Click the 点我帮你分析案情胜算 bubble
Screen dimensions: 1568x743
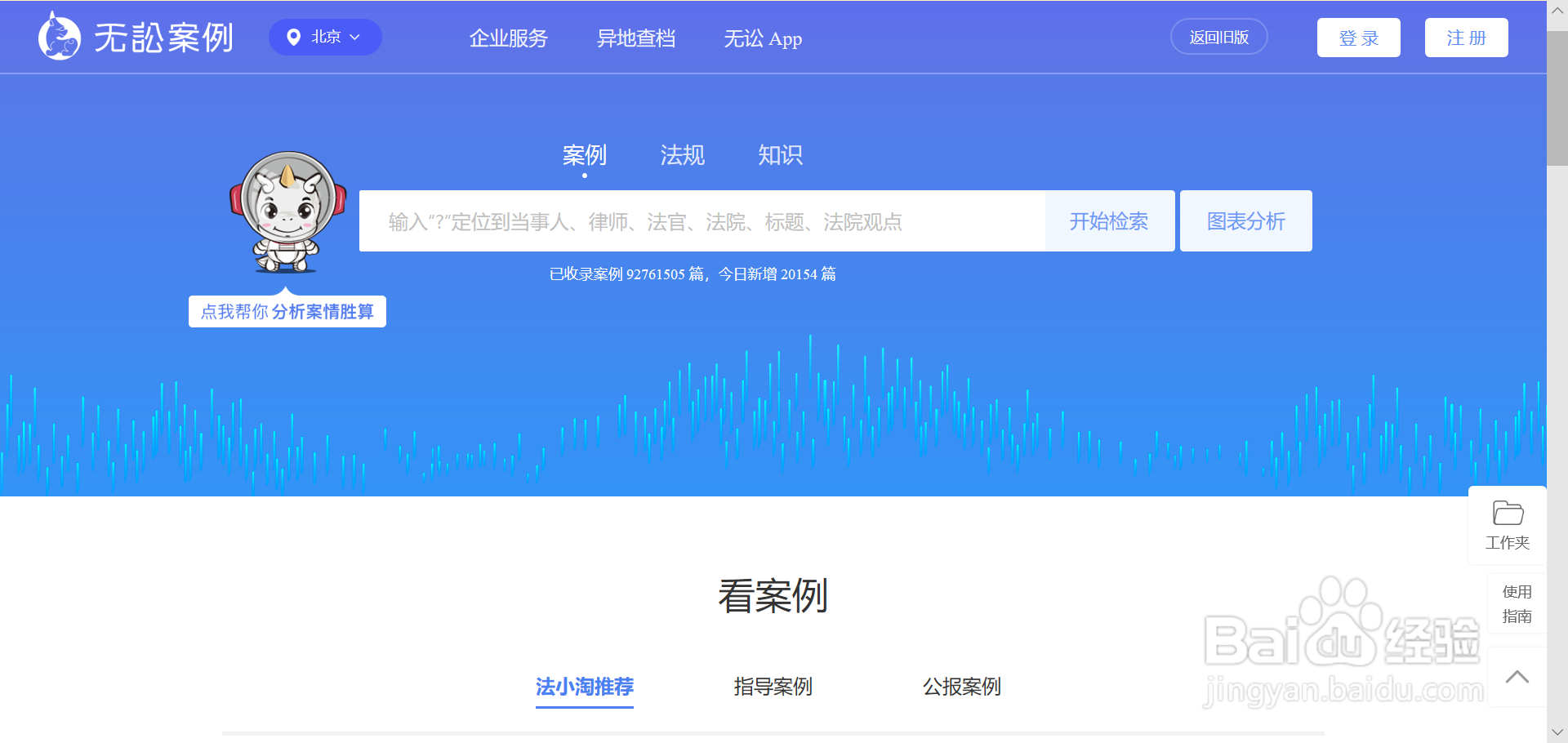(x=287, y=311)
